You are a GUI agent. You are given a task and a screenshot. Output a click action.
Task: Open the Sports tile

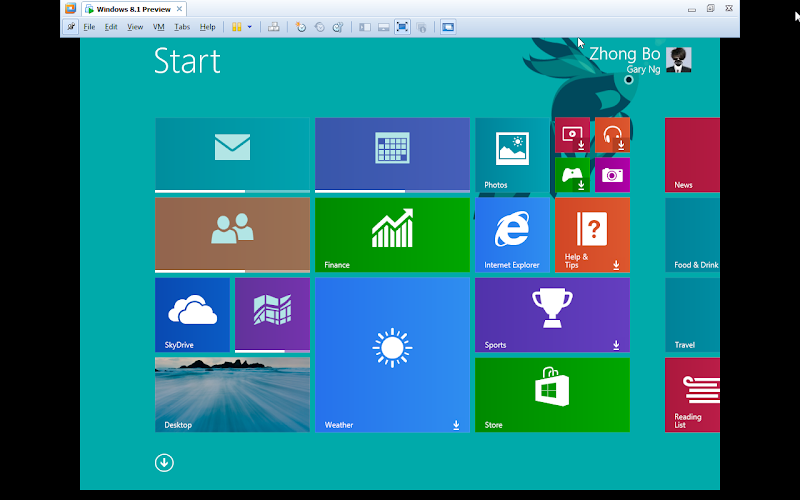[553, 315]
